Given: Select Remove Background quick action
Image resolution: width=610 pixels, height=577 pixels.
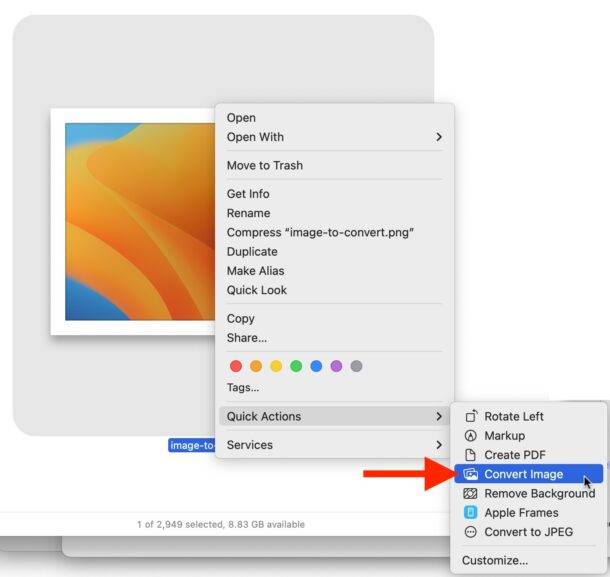Looking at the screenshot, I should pyautogui.click(x=529, y=493).
